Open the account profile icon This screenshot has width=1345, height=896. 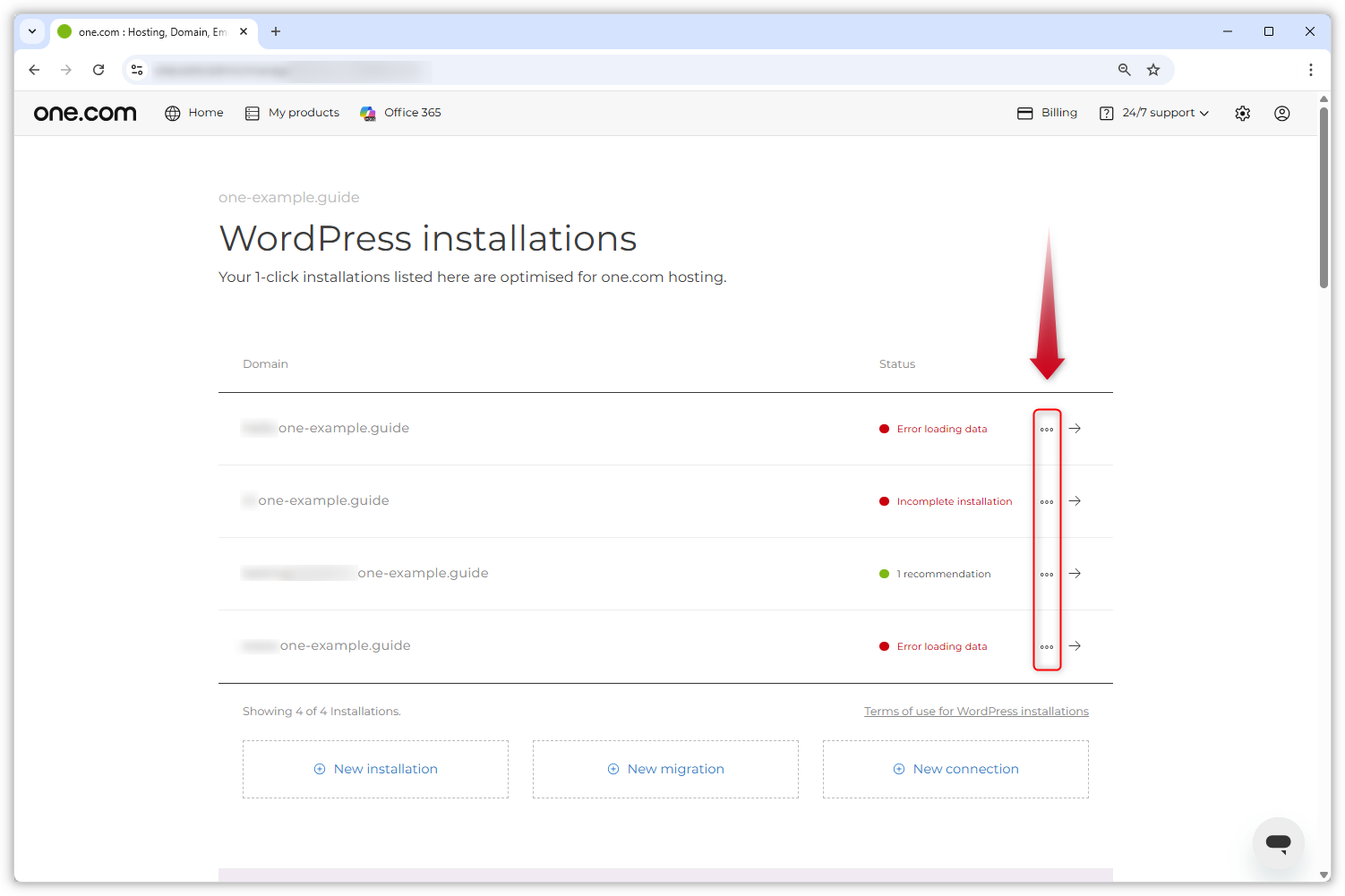1282,114
